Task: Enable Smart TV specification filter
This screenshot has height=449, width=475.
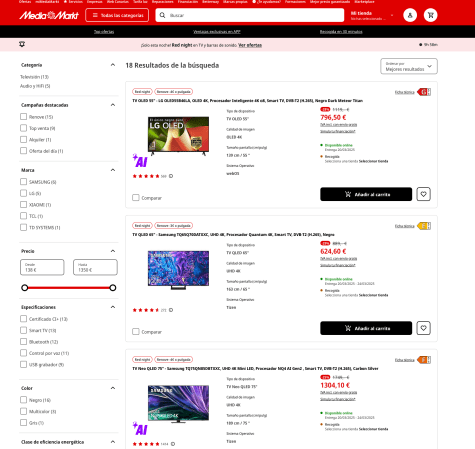Action: [23, 330]
